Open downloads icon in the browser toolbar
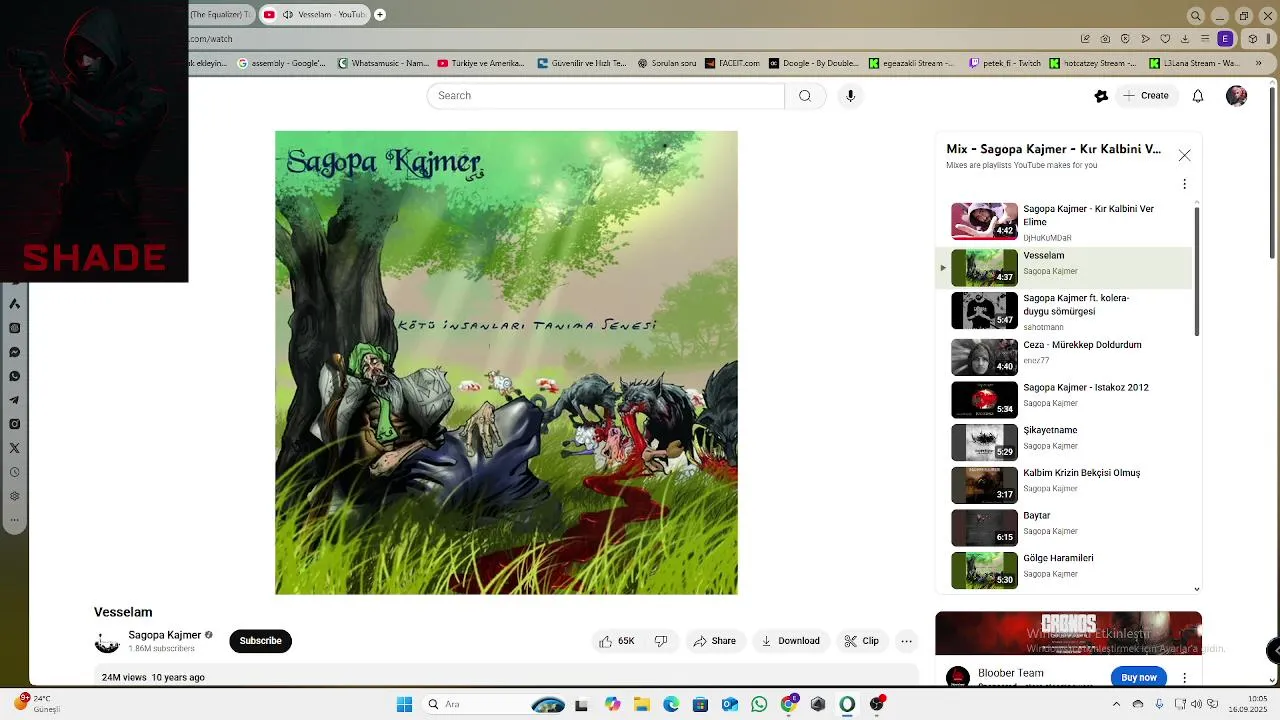Image resolution: width=1280 pixels, height=720 pixels. [x=1185, y=39]
